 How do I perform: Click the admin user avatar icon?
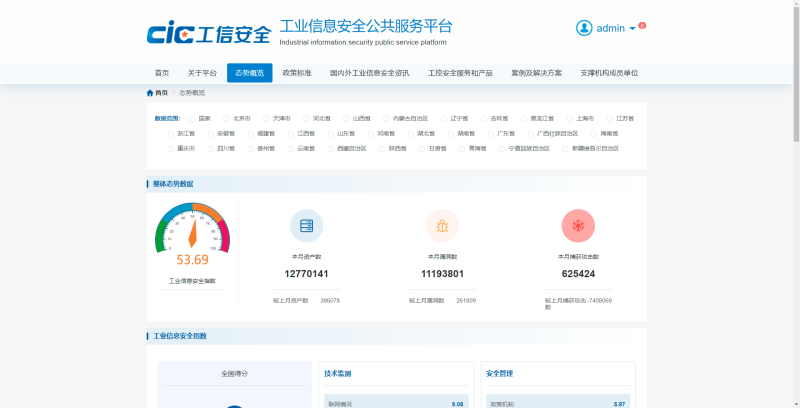click(584, 28)
